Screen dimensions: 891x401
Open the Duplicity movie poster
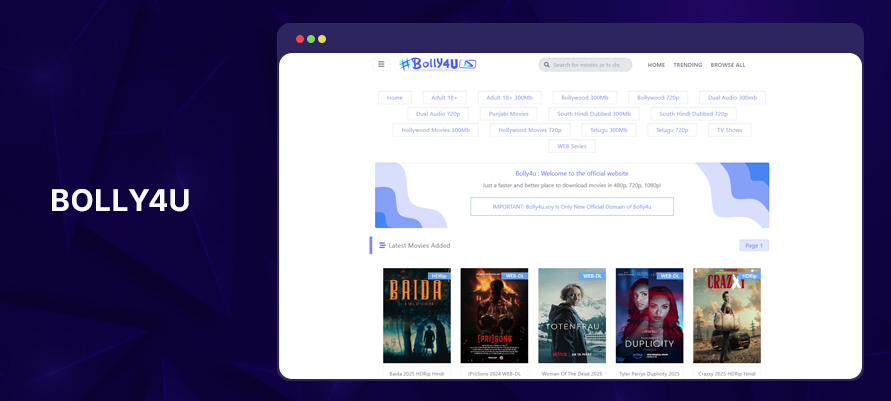click(x=649, y=316)
